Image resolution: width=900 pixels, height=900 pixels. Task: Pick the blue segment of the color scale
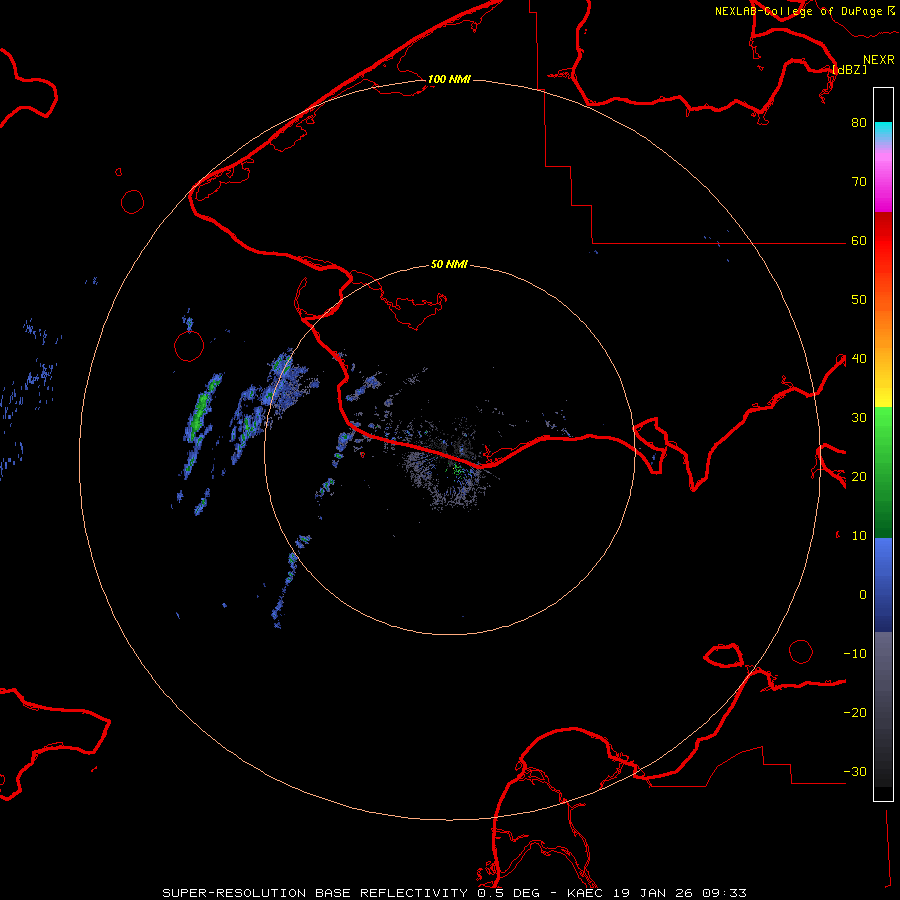point(883,584)
